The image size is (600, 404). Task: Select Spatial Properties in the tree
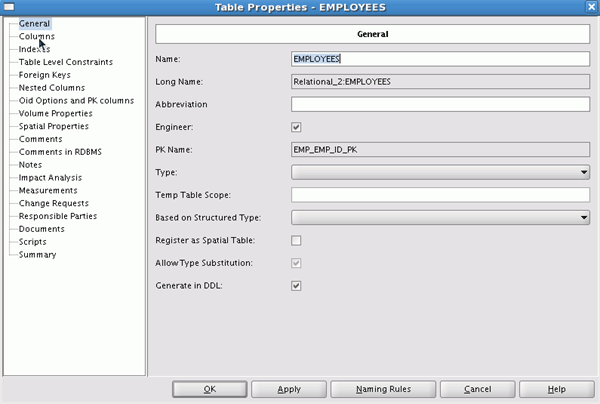point(54,126)
